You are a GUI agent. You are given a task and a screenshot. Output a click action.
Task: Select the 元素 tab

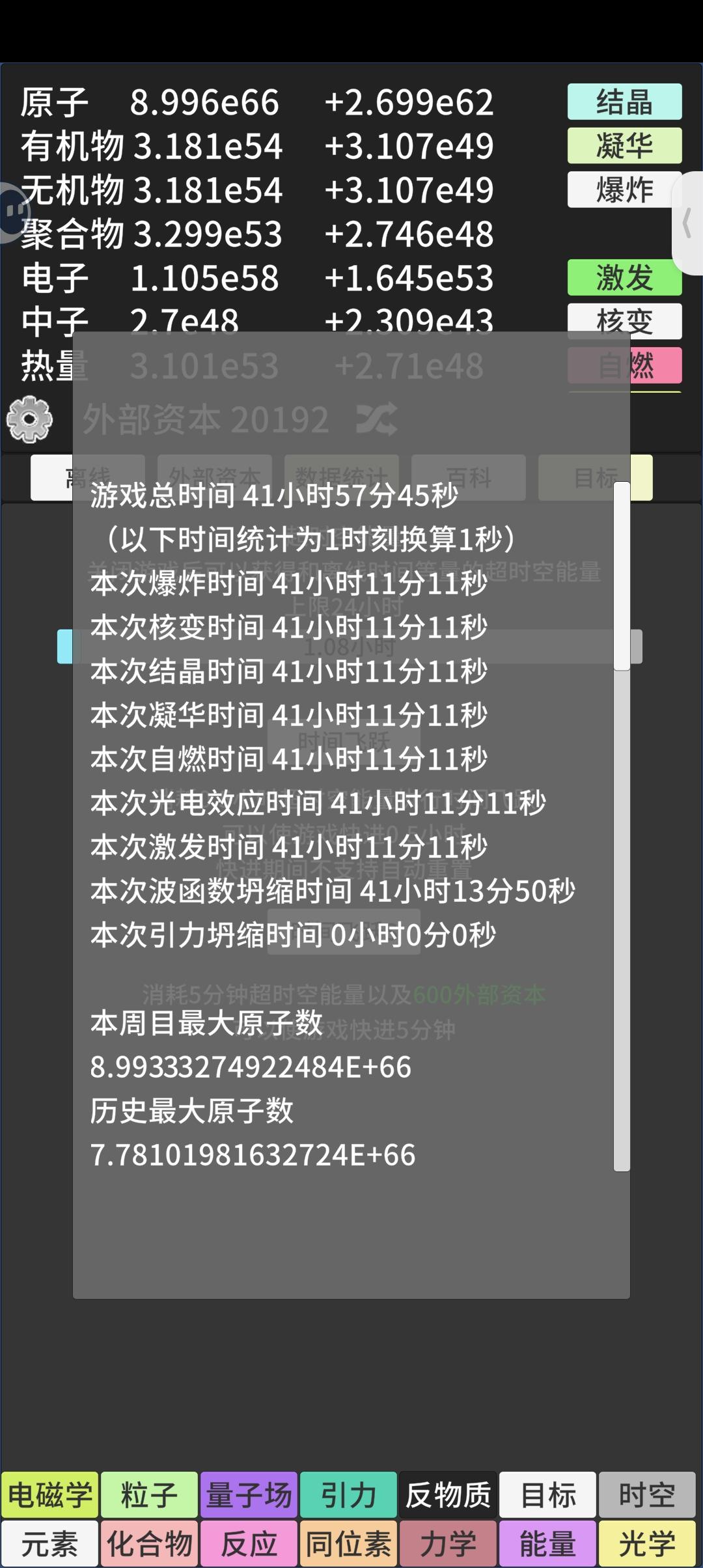pos(50,1544)
